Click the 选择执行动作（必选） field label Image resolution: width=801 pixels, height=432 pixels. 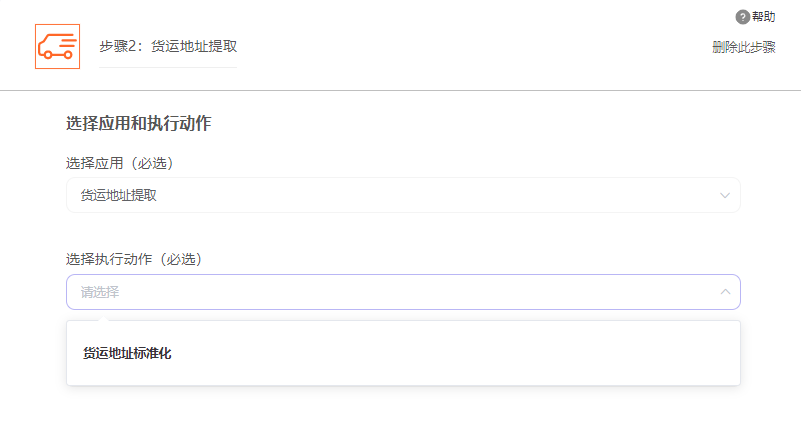pos(134,259)
